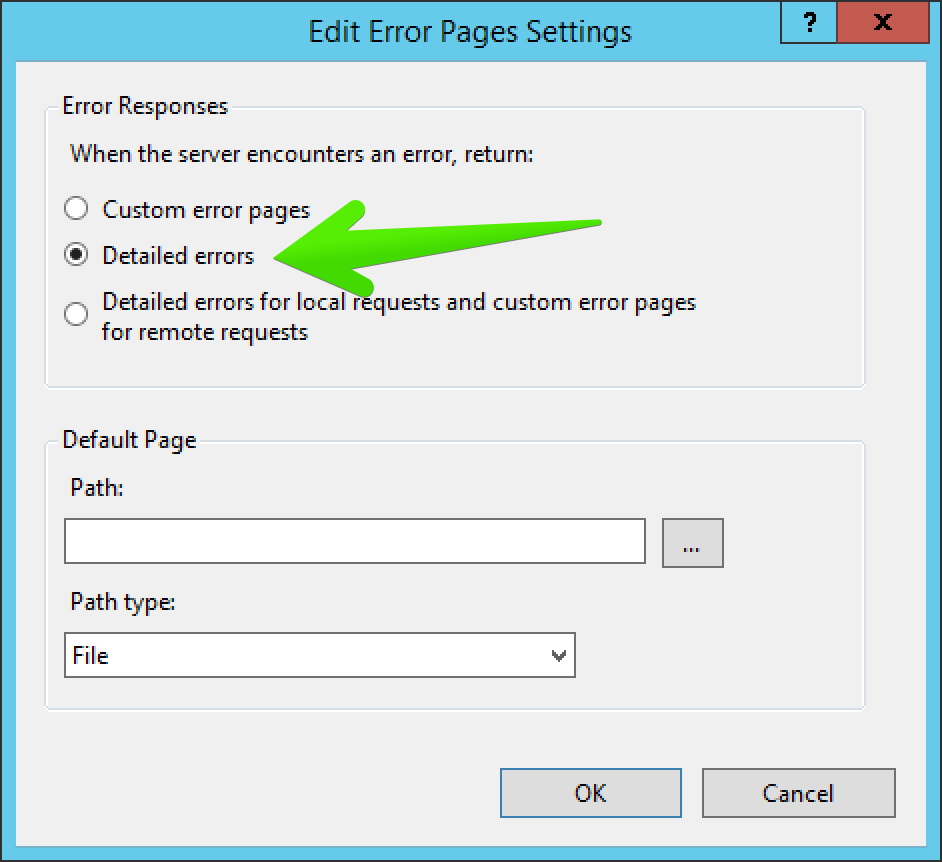Click the Error Responses group heading
Image resolution: width=942 pixels, height=862 pixels.
pos(145,106)
